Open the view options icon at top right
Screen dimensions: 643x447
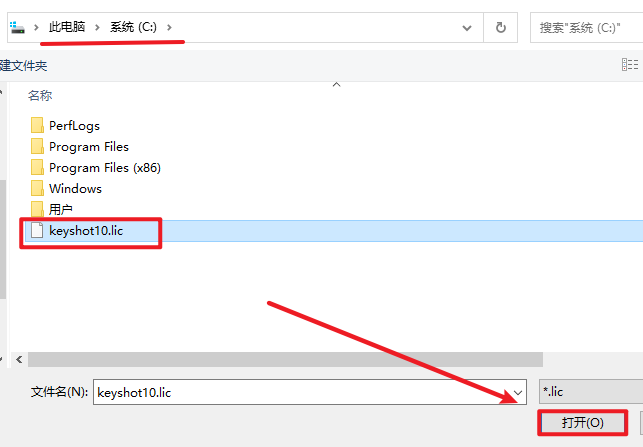pyautogui.click(x=629, y=65)
